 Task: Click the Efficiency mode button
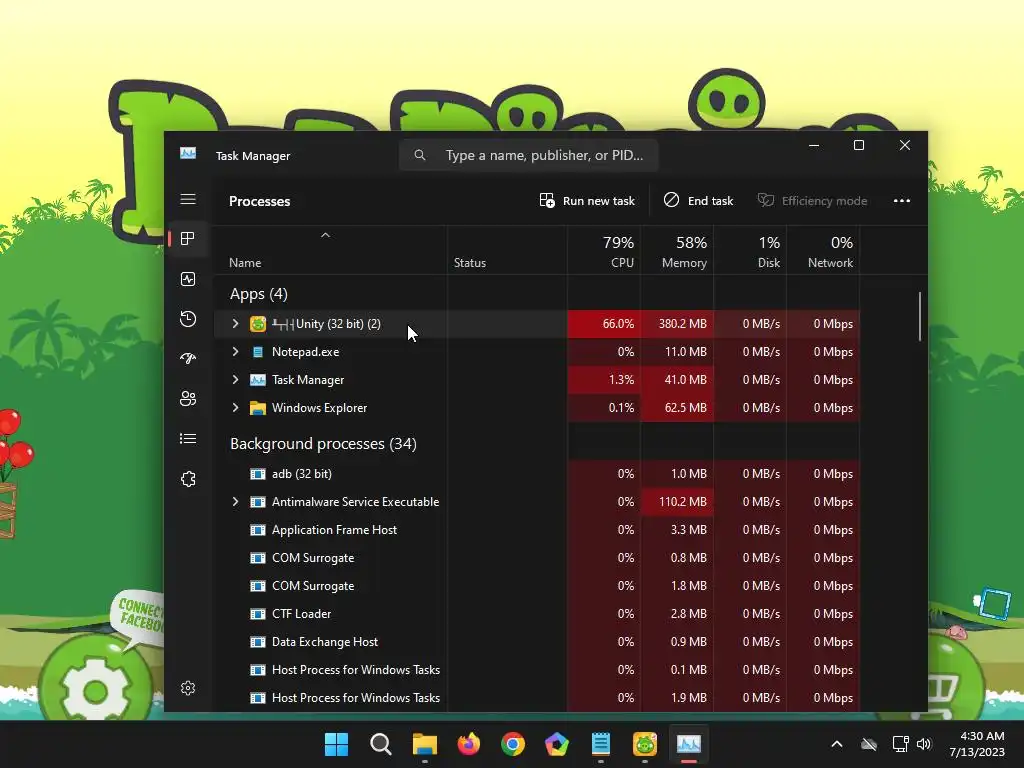(812, 200)
